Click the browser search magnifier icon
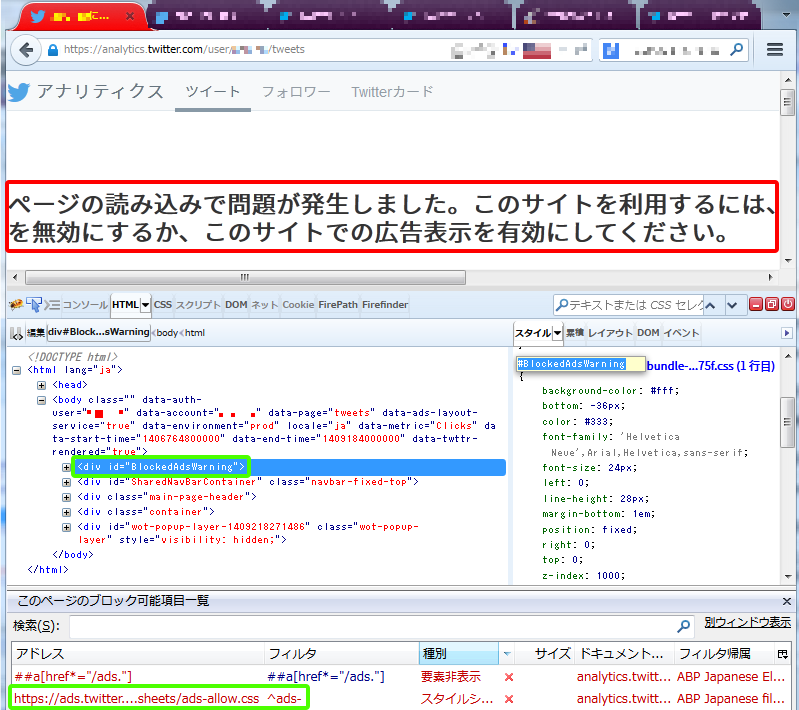Image resolution: width=799 pixels, height=710 pixels. [736, 49]
